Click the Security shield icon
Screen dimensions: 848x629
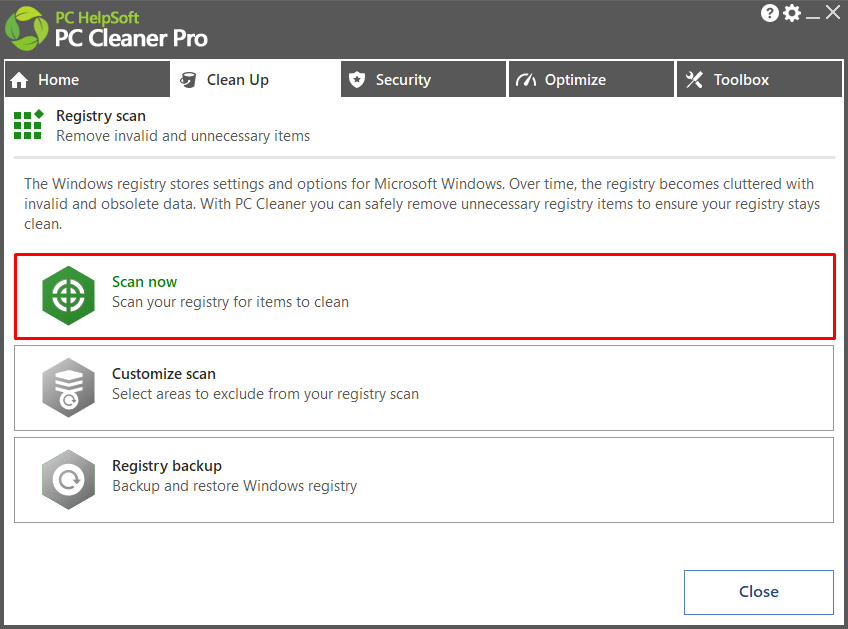[x=357, y=80]
